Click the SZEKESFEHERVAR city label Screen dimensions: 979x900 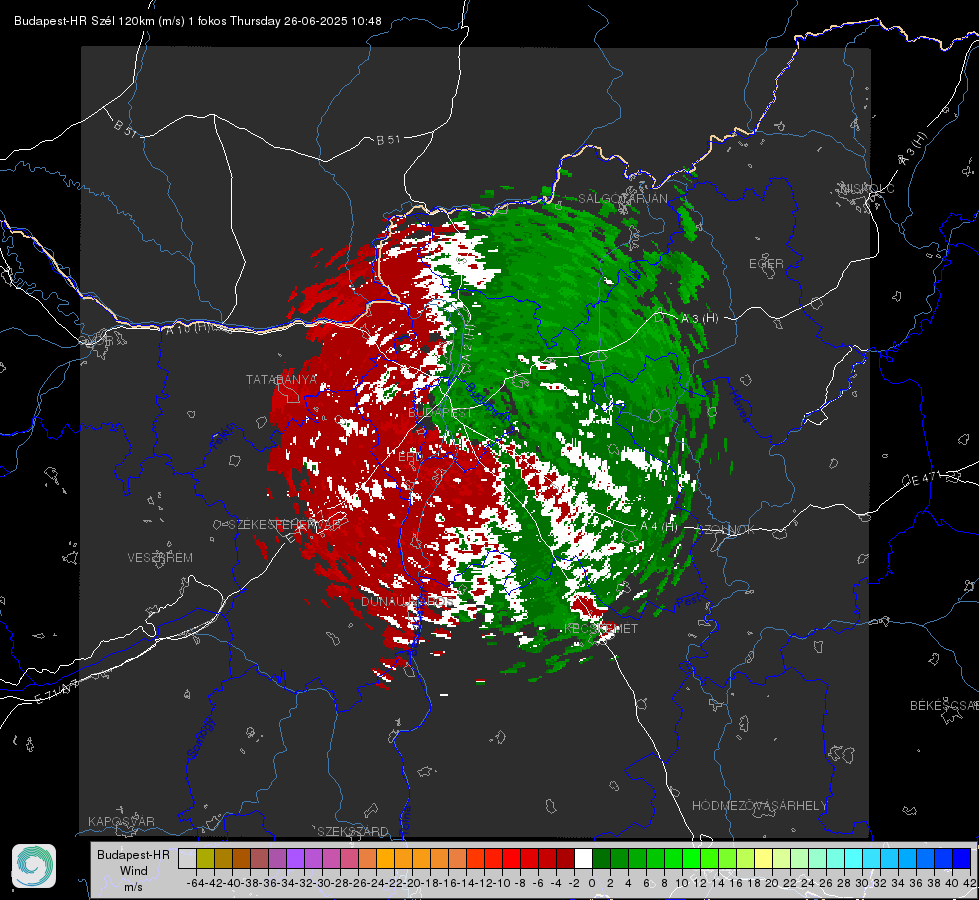284,525
